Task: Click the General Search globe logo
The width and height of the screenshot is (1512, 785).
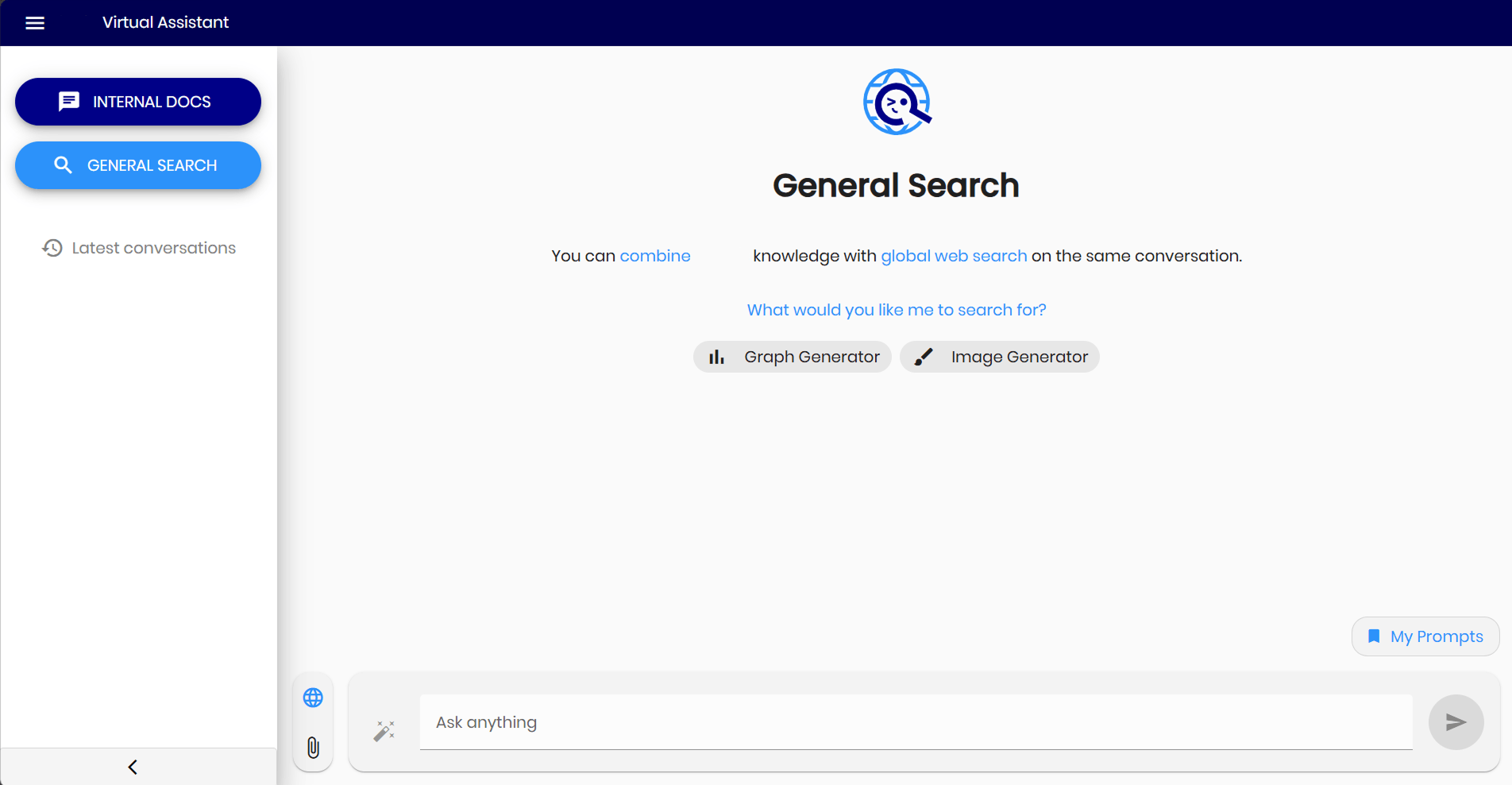Action: click(x=897, y=102)
